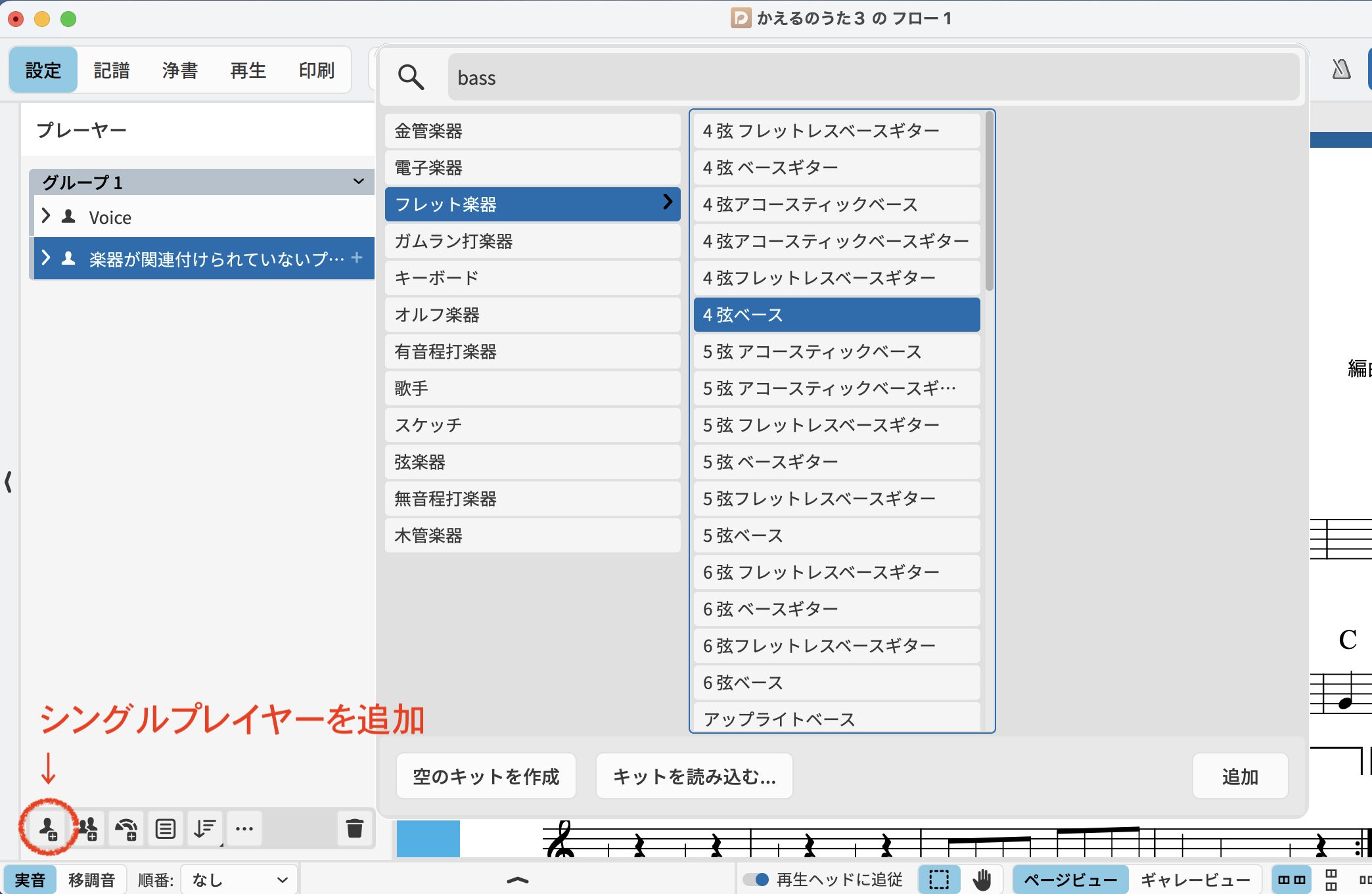
Task: Click the player sort order icon
Action: (205, 828)
